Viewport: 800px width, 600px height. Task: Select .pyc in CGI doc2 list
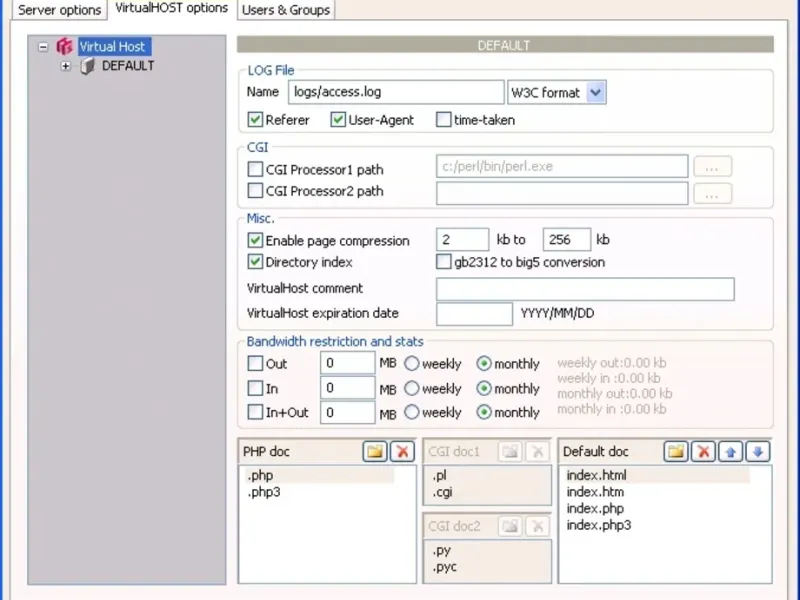[x=444, y=567]
